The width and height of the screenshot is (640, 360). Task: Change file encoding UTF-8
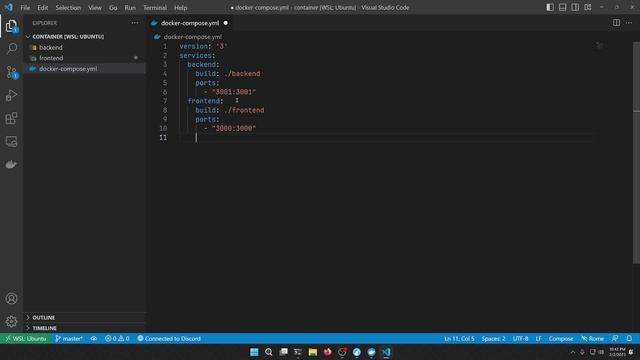point(520,338)
